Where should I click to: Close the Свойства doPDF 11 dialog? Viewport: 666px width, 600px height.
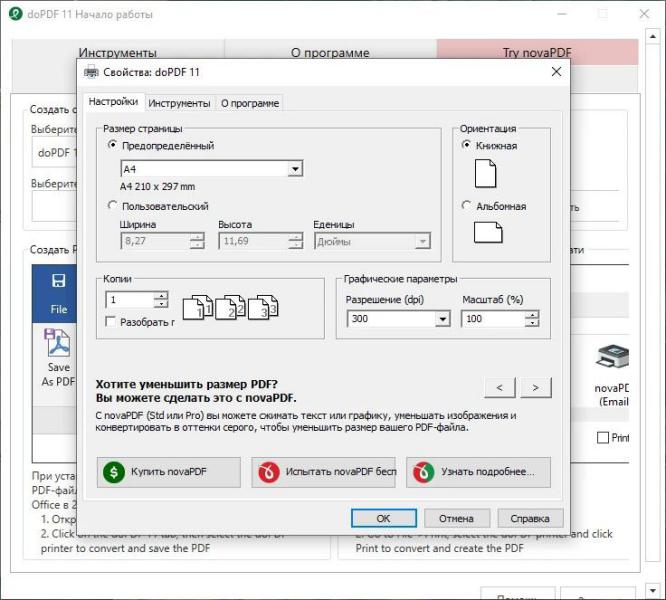(556, 72)
